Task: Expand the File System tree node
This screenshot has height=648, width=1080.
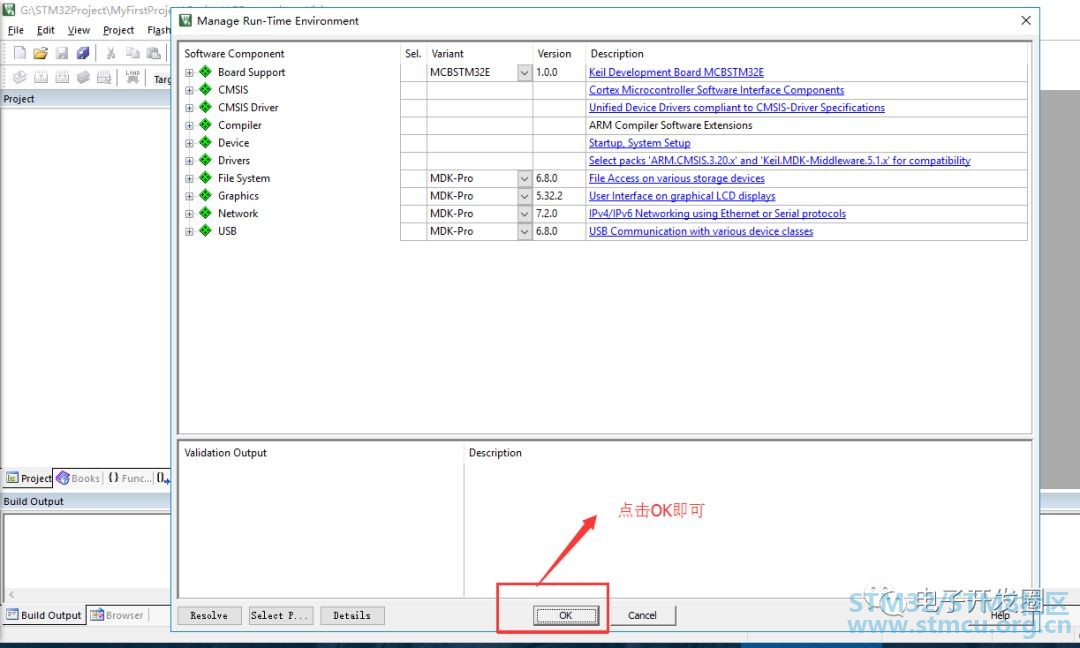Action: point(189,178)
